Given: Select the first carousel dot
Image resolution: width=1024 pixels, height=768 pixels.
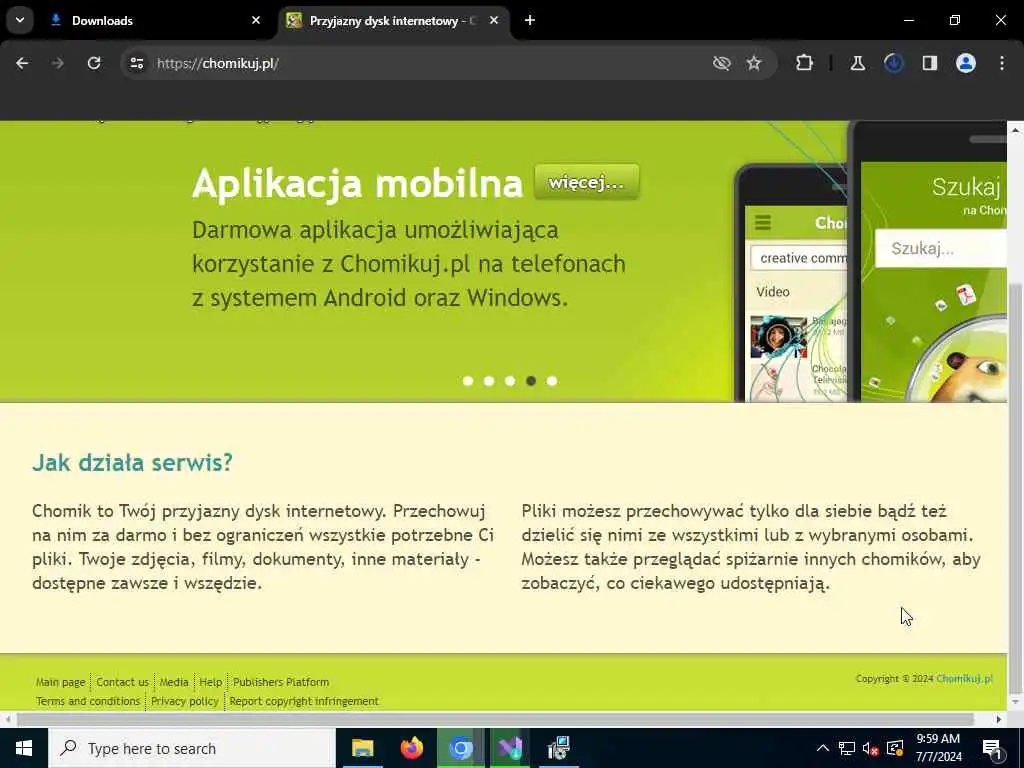Looking at the screenshot, I should tap(468, 381).
